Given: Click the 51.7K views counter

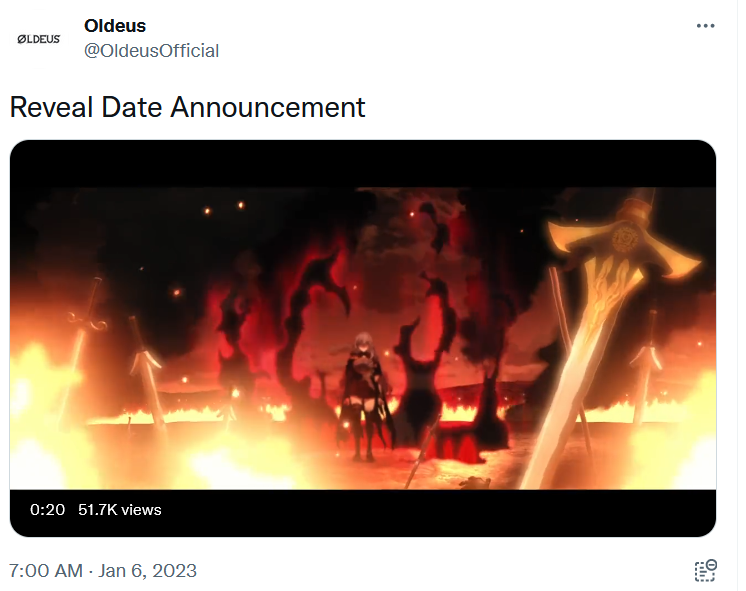Looking at the screenshot, I should (119, 510).
